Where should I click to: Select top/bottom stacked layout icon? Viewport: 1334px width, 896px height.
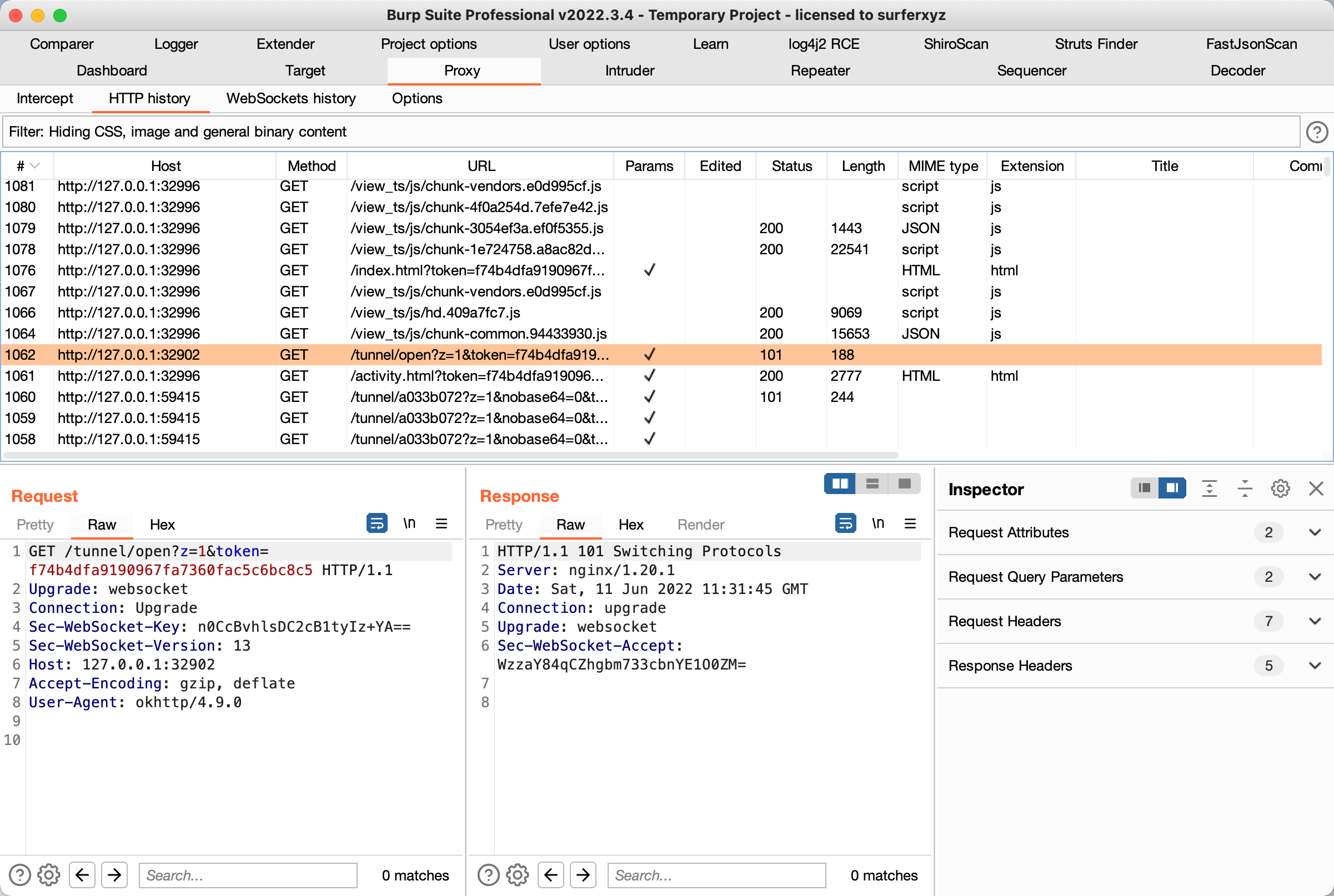coord(871,484)
